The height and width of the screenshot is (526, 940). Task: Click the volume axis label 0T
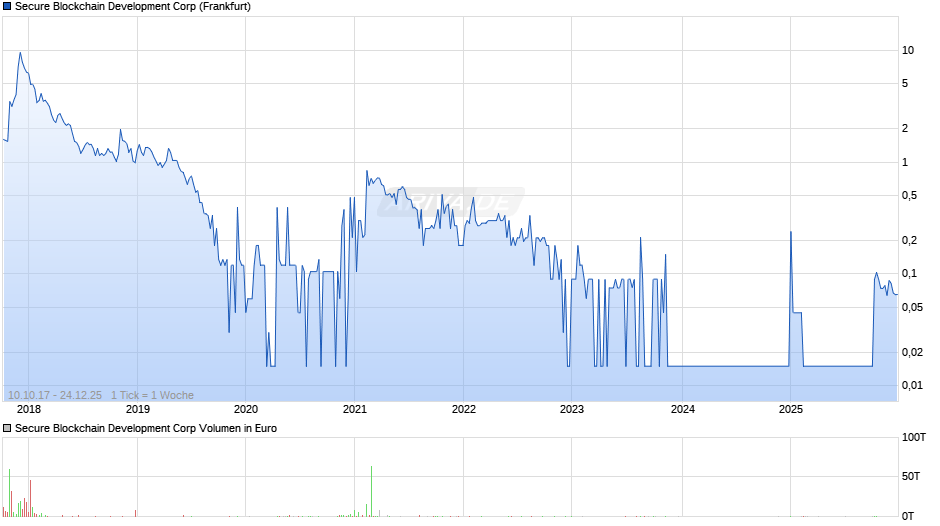908,516
